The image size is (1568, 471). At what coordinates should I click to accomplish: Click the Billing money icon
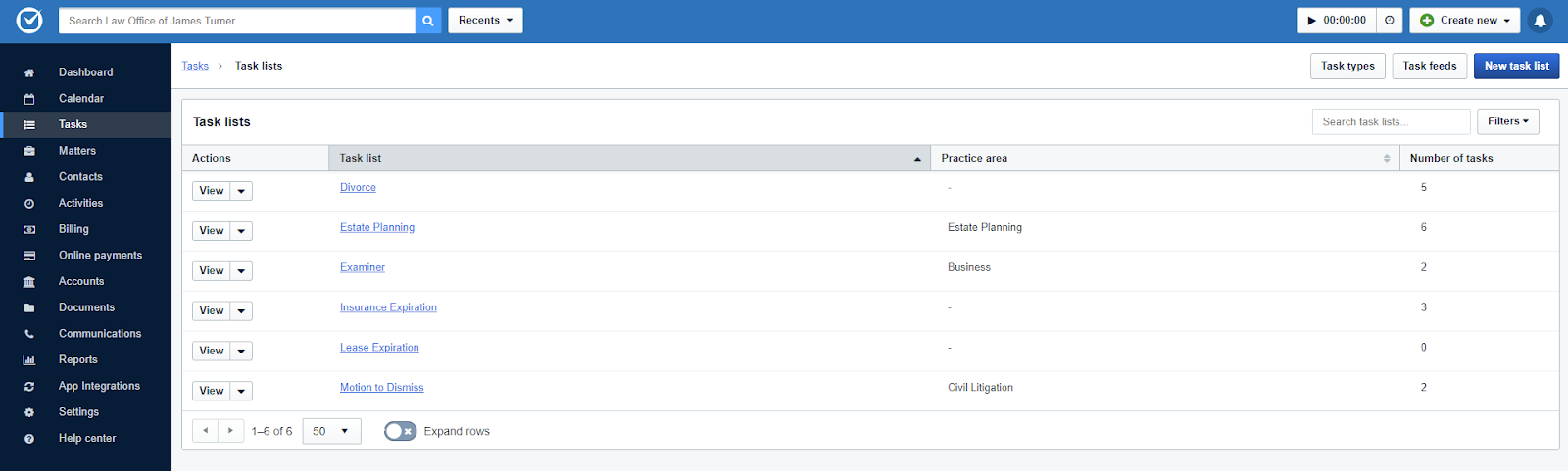[x=29, y=229]
